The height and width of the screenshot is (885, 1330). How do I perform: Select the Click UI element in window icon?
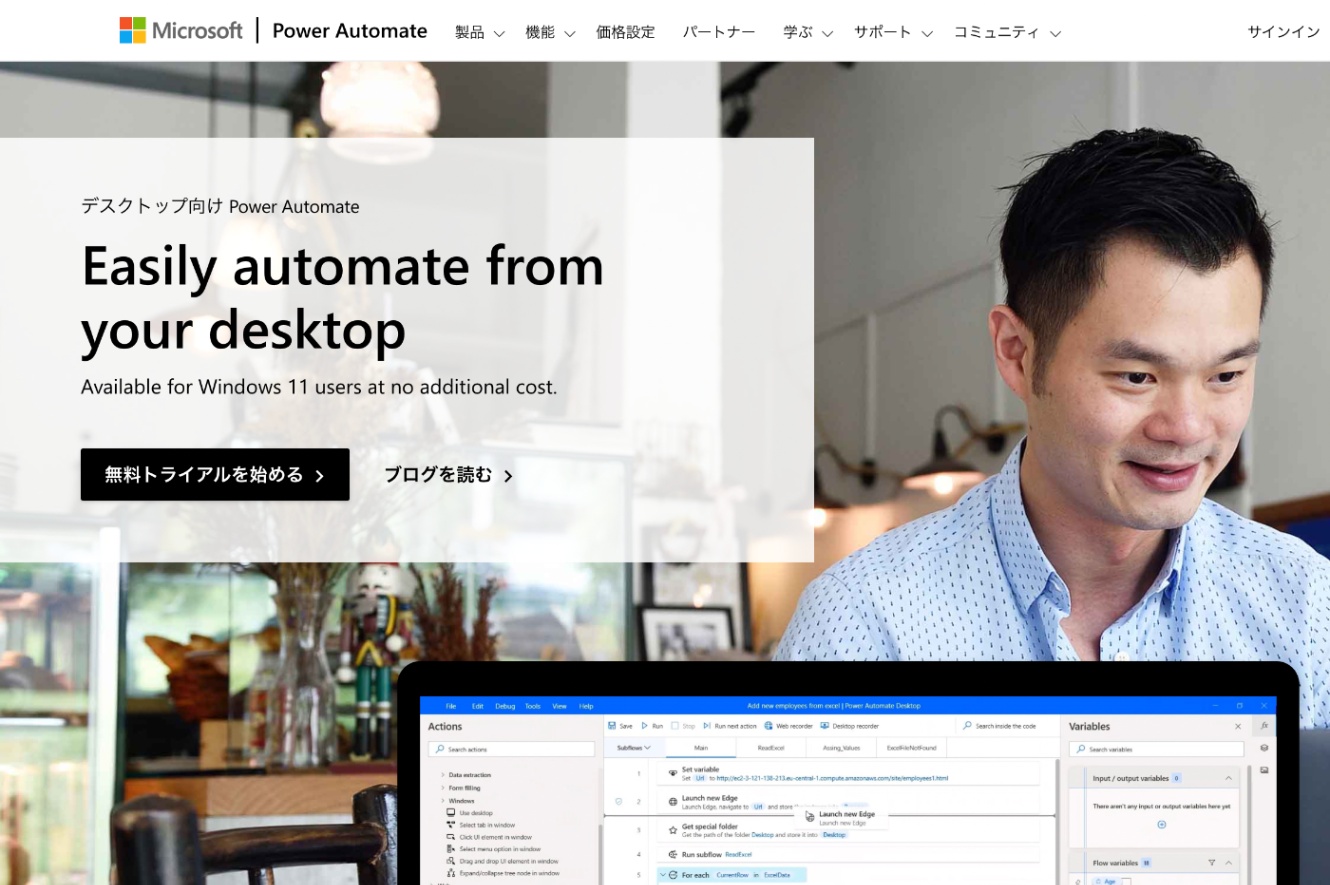click(x=451, y=837)
